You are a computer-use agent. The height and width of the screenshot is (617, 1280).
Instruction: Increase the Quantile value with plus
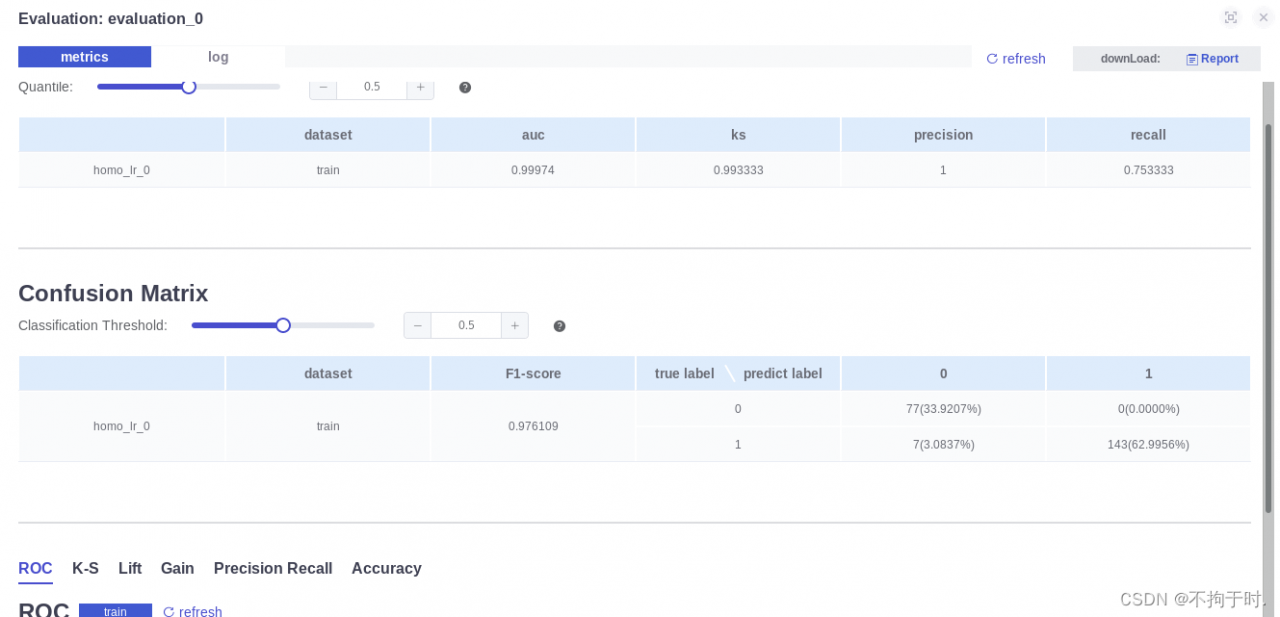420,87
